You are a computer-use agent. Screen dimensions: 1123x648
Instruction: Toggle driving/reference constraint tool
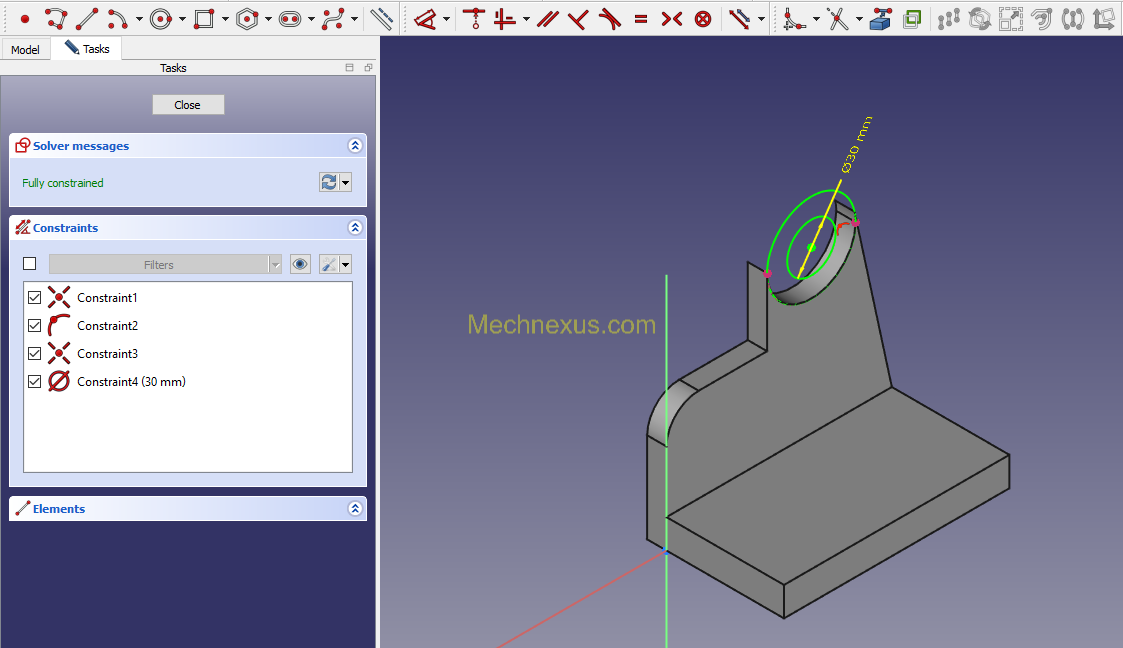(740, 19)
